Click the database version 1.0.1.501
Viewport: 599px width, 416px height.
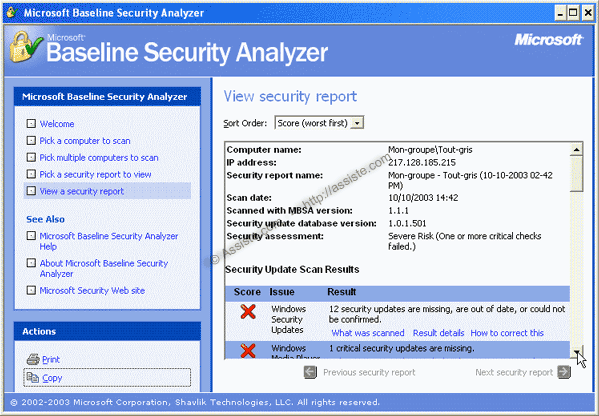(x=407, y=223)
